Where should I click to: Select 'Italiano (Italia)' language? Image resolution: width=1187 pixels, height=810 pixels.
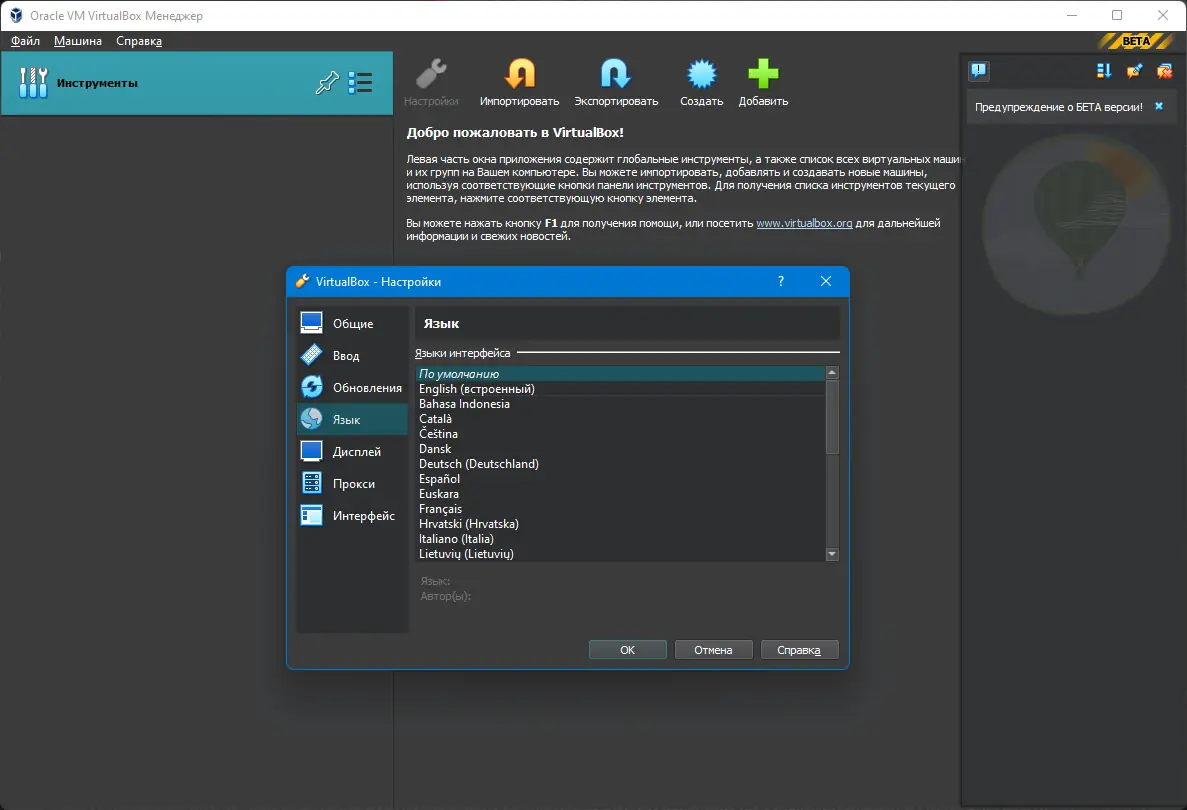pos(620,539)
